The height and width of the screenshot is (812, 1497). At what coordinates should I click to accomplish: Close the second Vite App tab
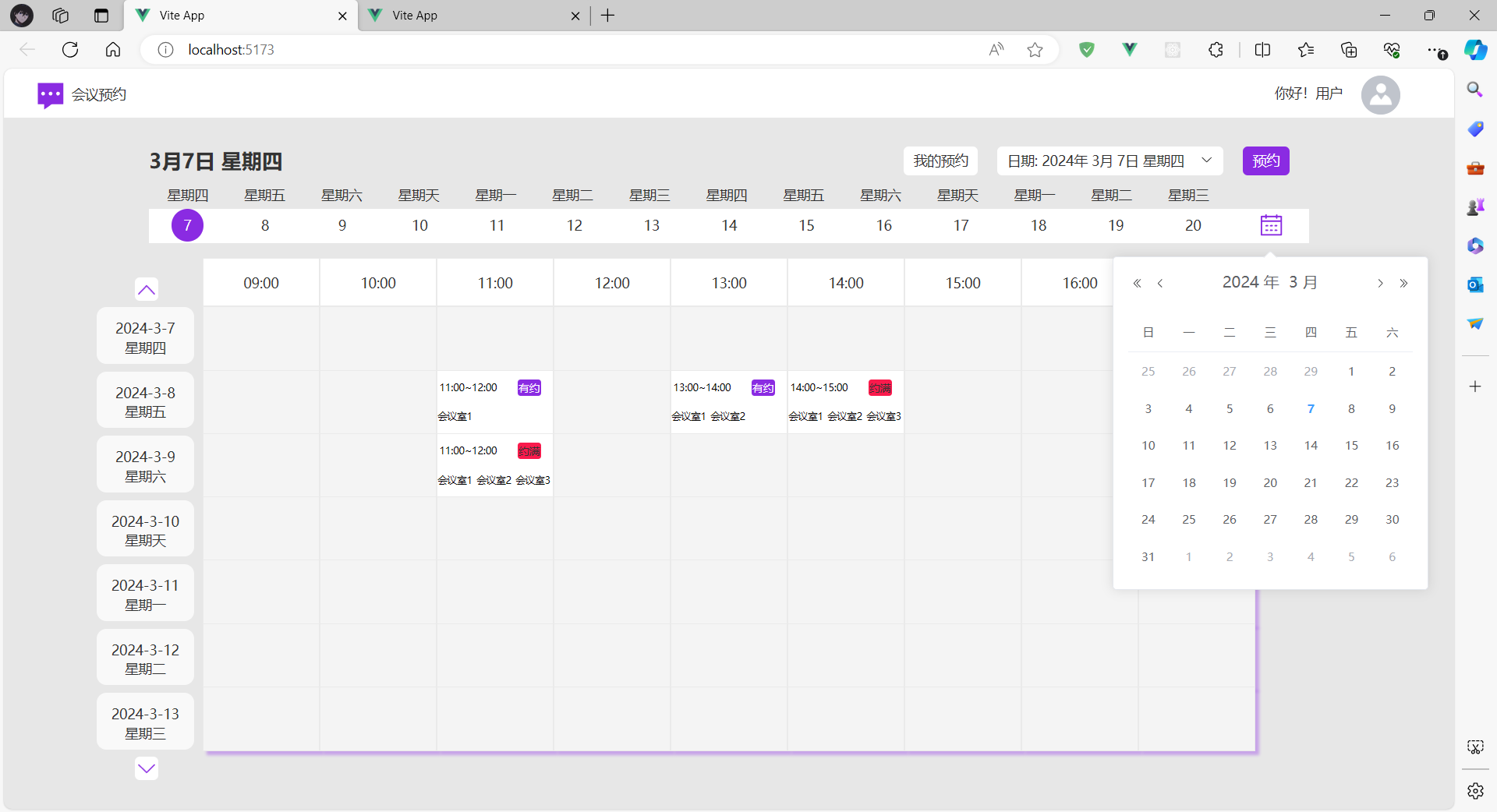pyautogui.click(x=575, y=16)
